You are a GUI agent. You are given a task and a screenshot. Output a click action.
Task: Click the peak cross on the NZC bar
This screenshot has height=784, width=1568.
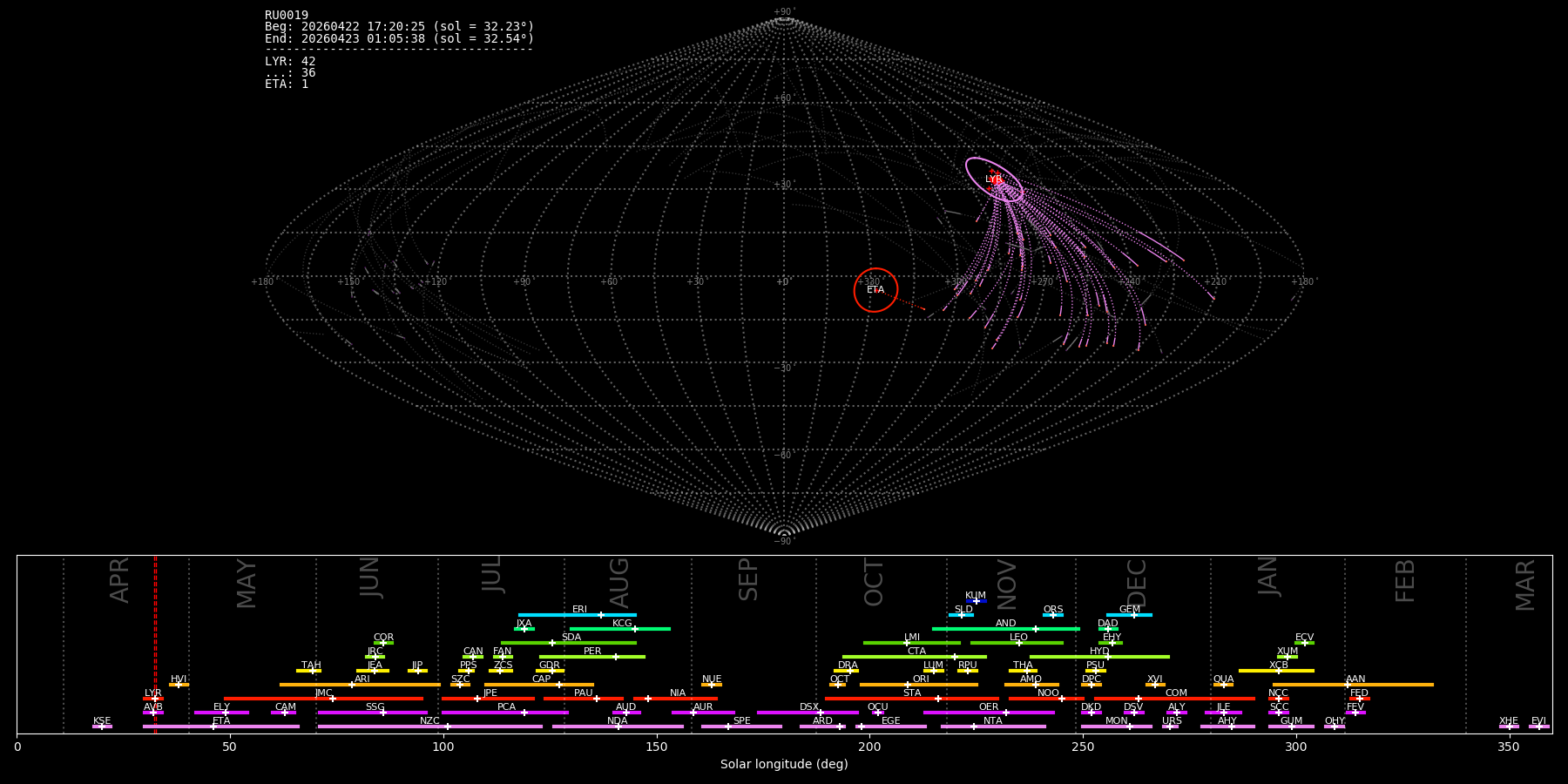448,727
